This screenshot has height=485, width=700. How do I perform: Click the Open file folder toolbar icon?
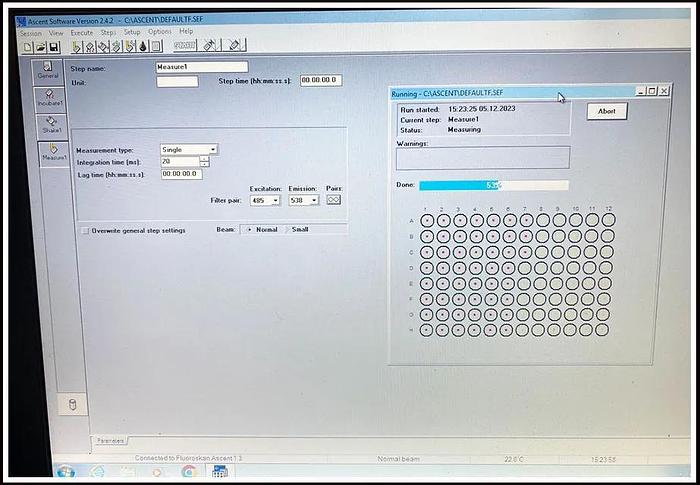point(41,47)
